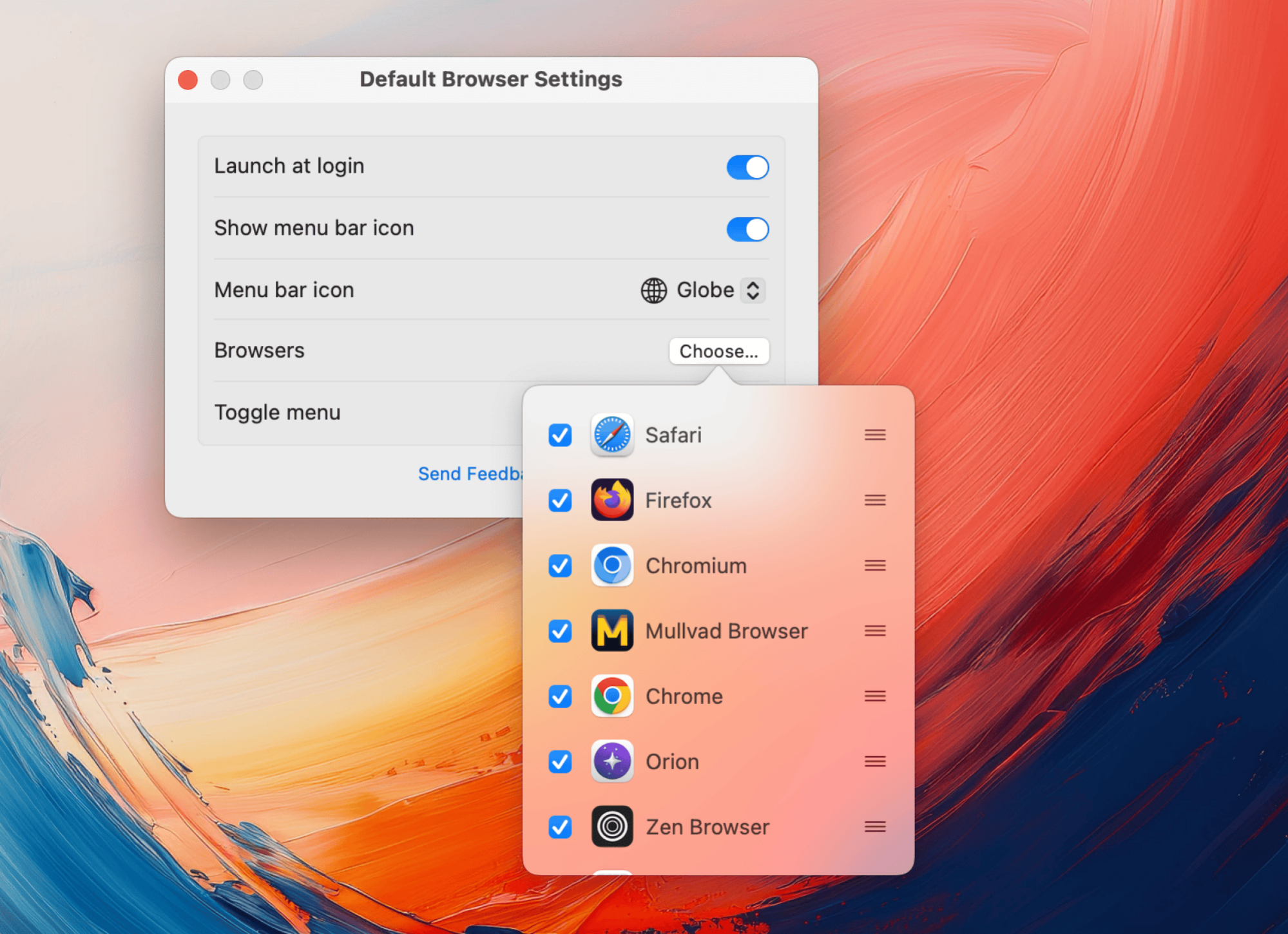Grab the reorder handle for Firefox
This screenshot has width=1288, height=934.
(874, 500)
